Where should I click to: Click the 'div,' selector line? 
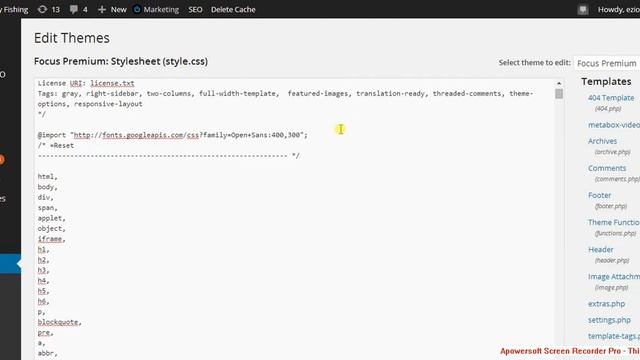pos(45,198)
